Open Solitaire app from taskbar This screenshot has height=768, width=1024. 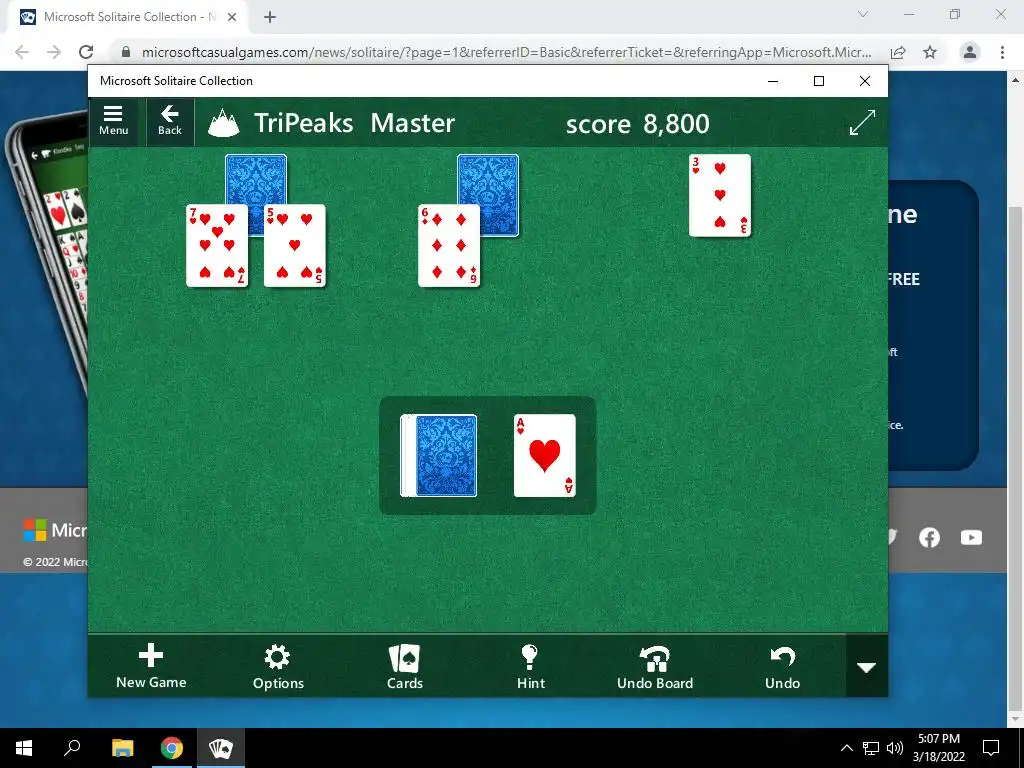coord(221,748)
